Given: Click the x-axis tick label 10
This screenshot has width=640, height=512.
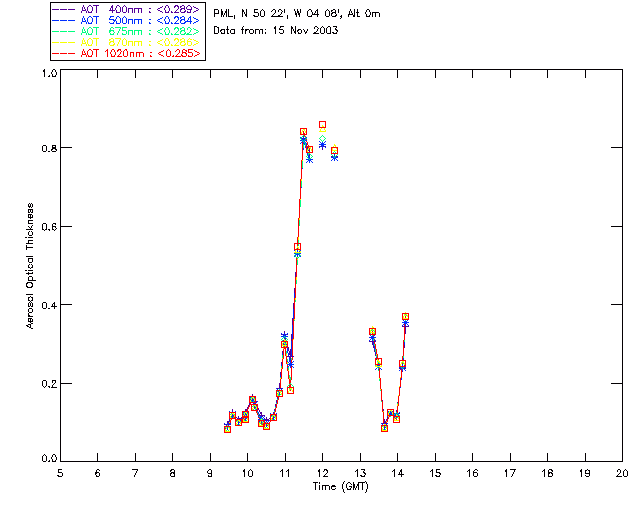Looking at the screenshot, I should (x=247, y=473).
